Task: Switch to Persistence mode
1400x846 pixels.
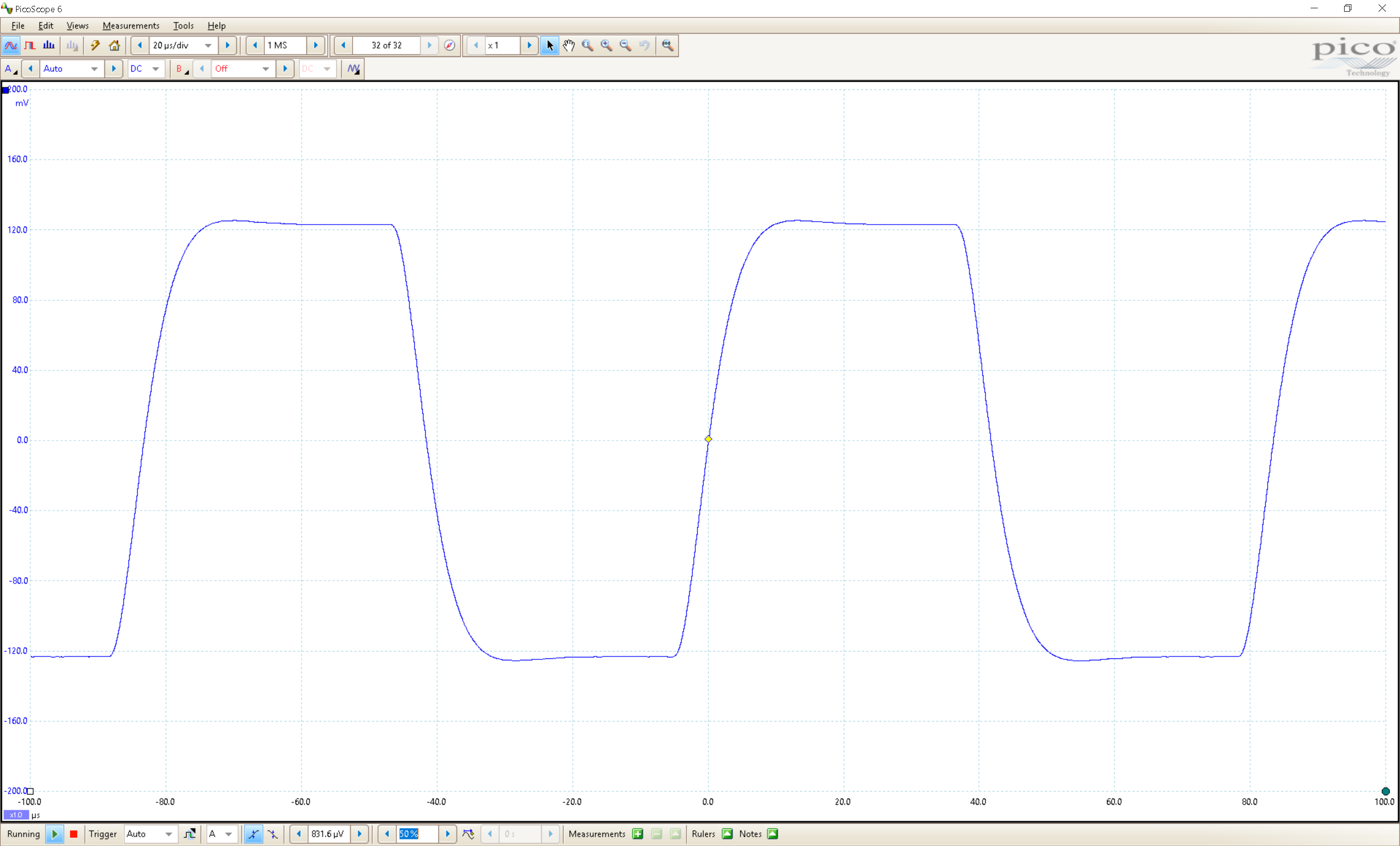Action: pyautogui.click(x=30, y=45)
